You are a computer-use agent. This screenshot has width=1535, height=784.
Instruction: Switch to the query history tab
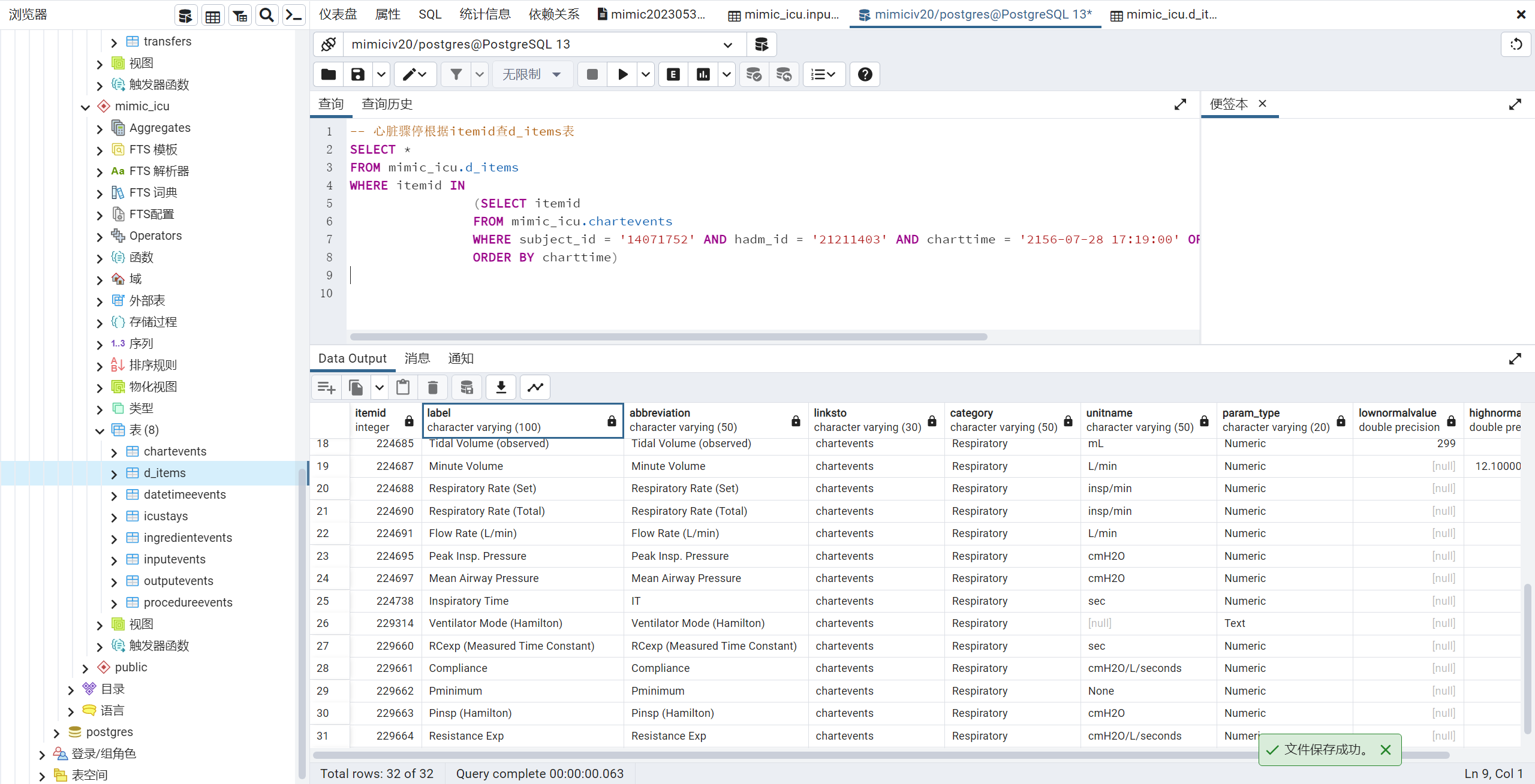(387, 104)
